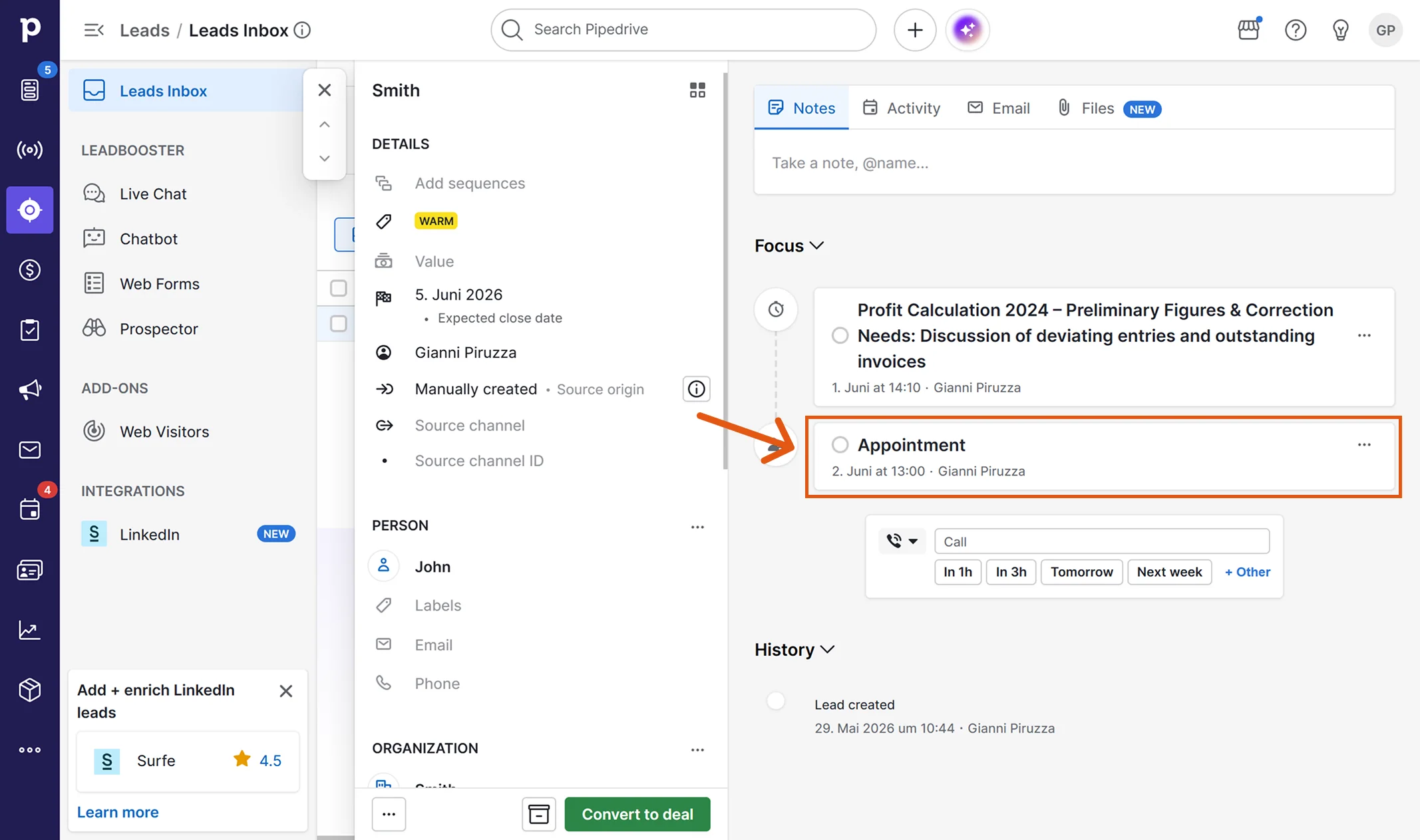This screenshot has height=840, width=1420.
Task: Click the quick add plus button
Action: click(x=915, y=30)
